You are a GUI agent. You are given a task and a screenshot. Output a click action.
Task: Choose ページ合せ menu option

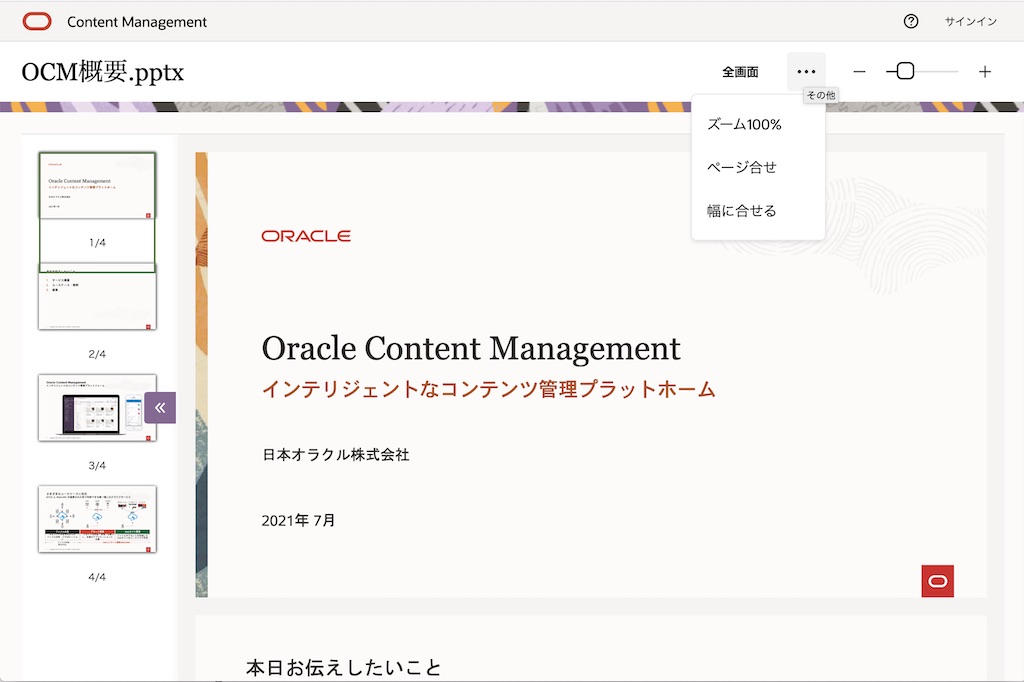click(x=742, y=167)
